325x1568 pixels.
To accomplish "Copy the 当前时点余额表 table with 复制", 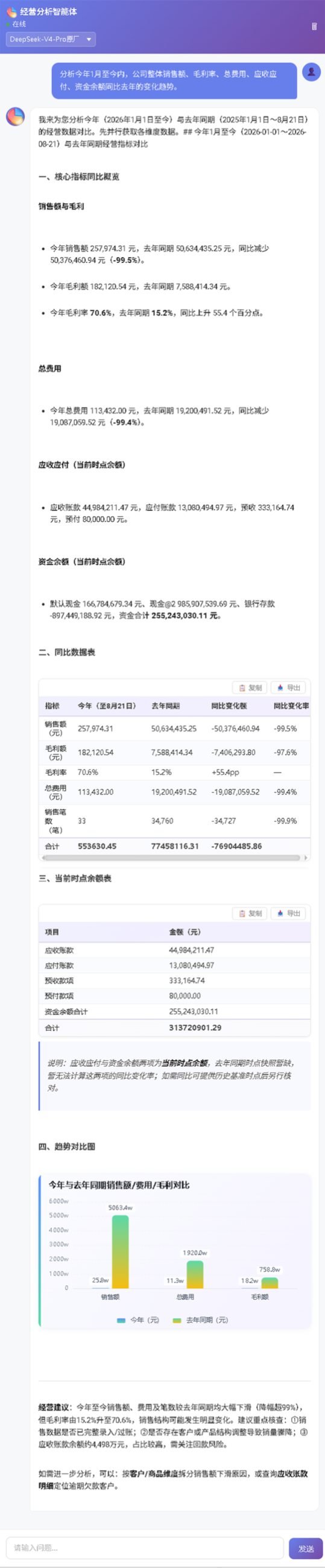I will (250, 913).
